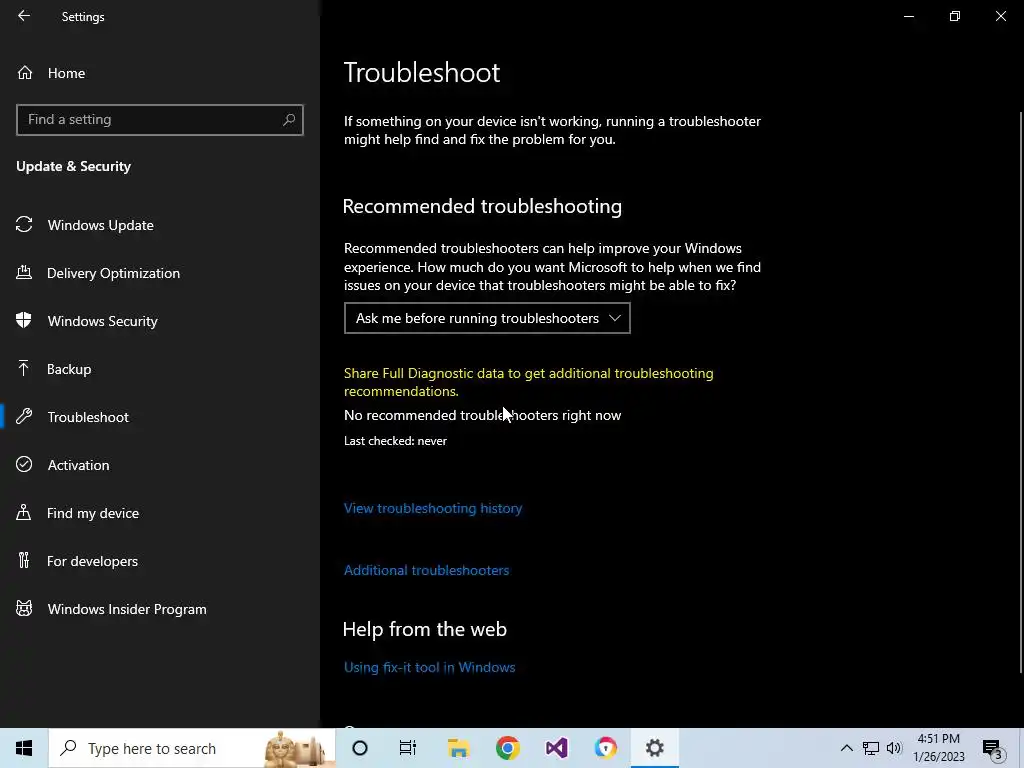
Task: Click the Settings gear on the taskbar
Action: [x=654, y=748]
